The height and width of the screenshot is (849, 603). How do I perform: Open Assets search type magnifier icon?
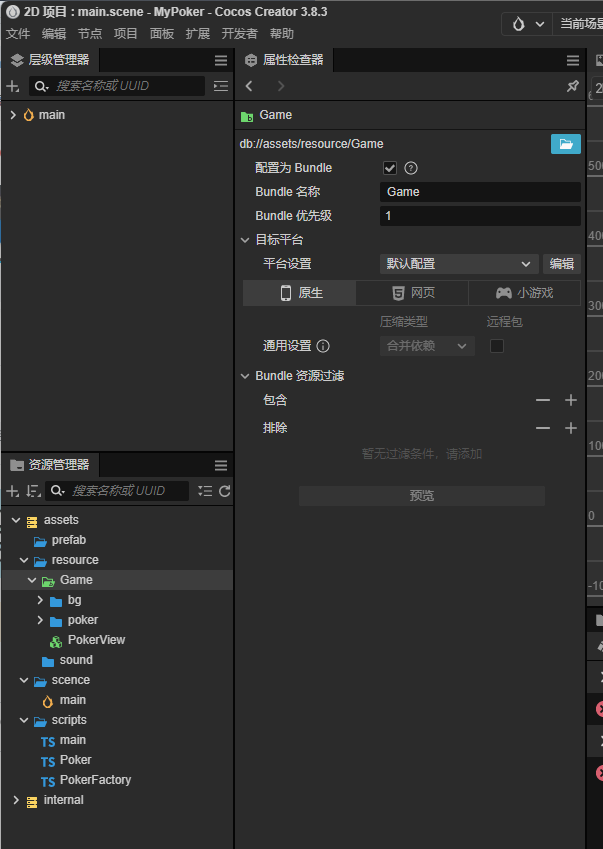(x=57, y=491)
